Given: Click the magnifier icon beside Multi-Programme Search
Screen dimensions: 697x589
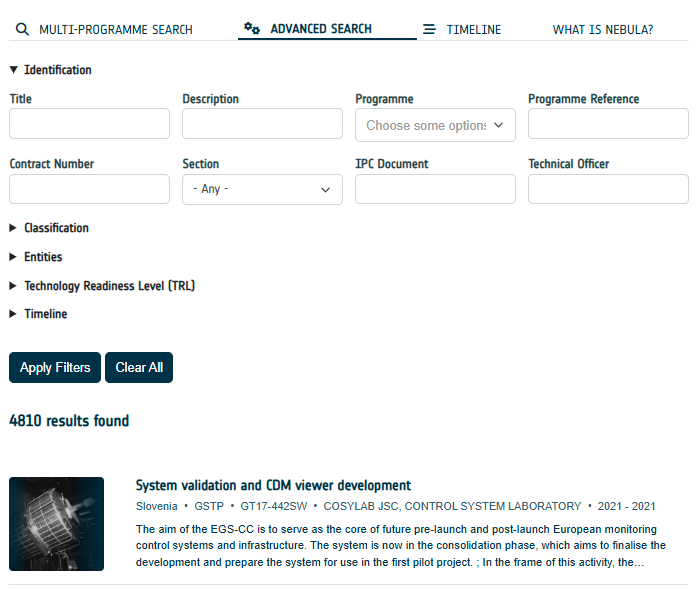Looking at the screenshot, I should point(22,30).
